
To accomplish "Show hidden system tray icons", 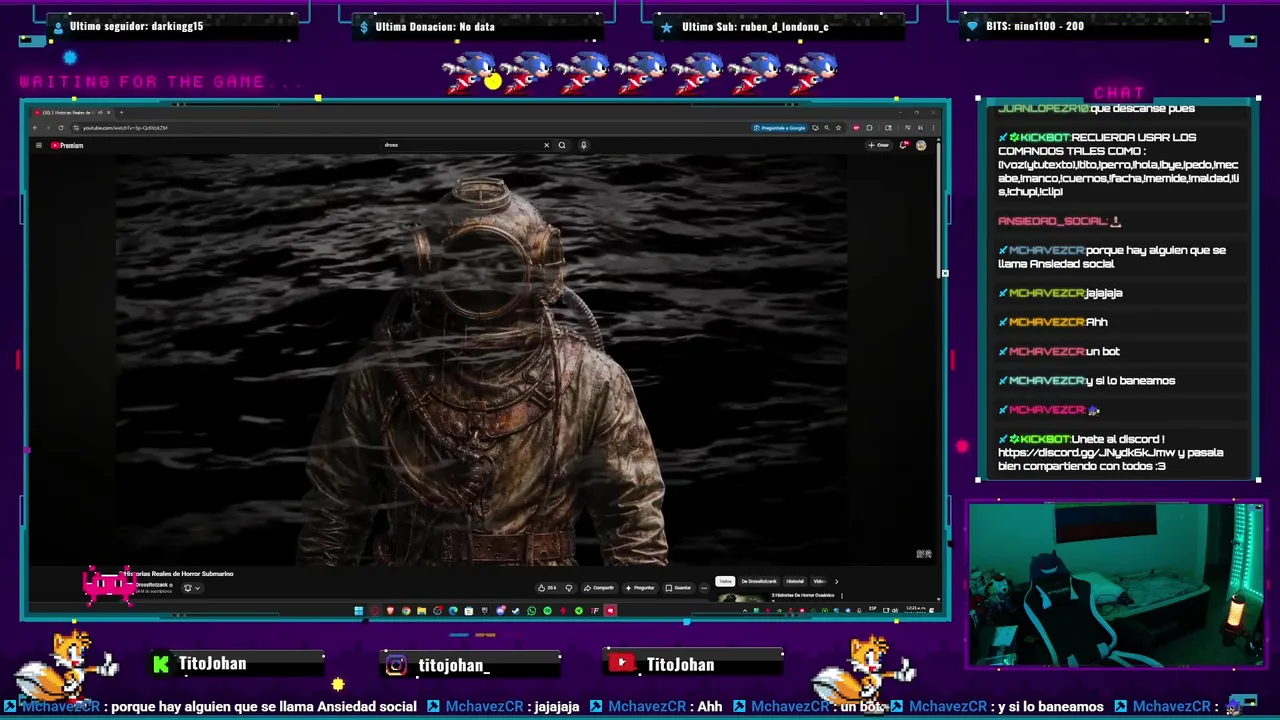I will [x=745, y=610].
